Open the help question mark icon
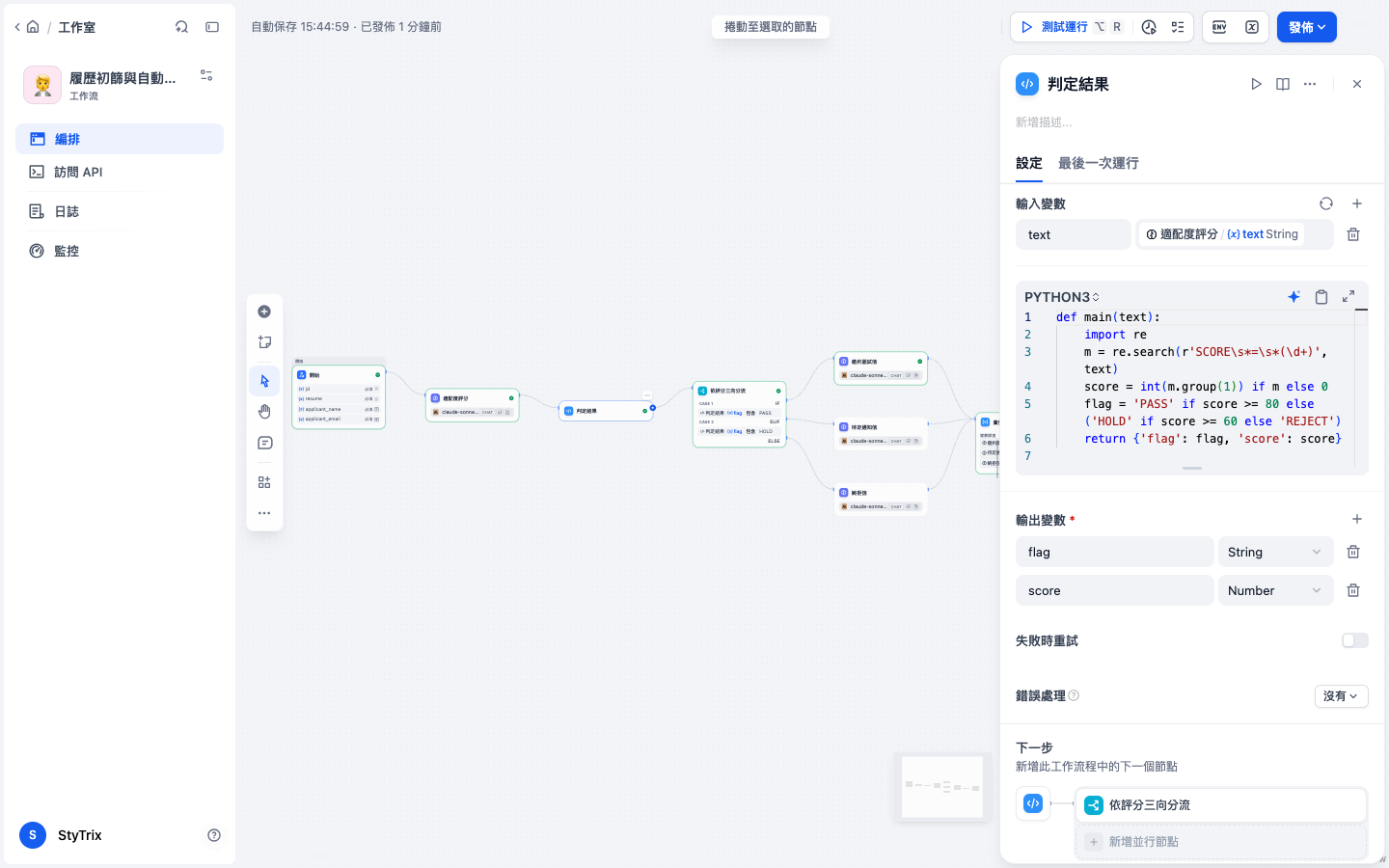The height and width of the screenshot is (868, 1389). [x=214, y=835]
